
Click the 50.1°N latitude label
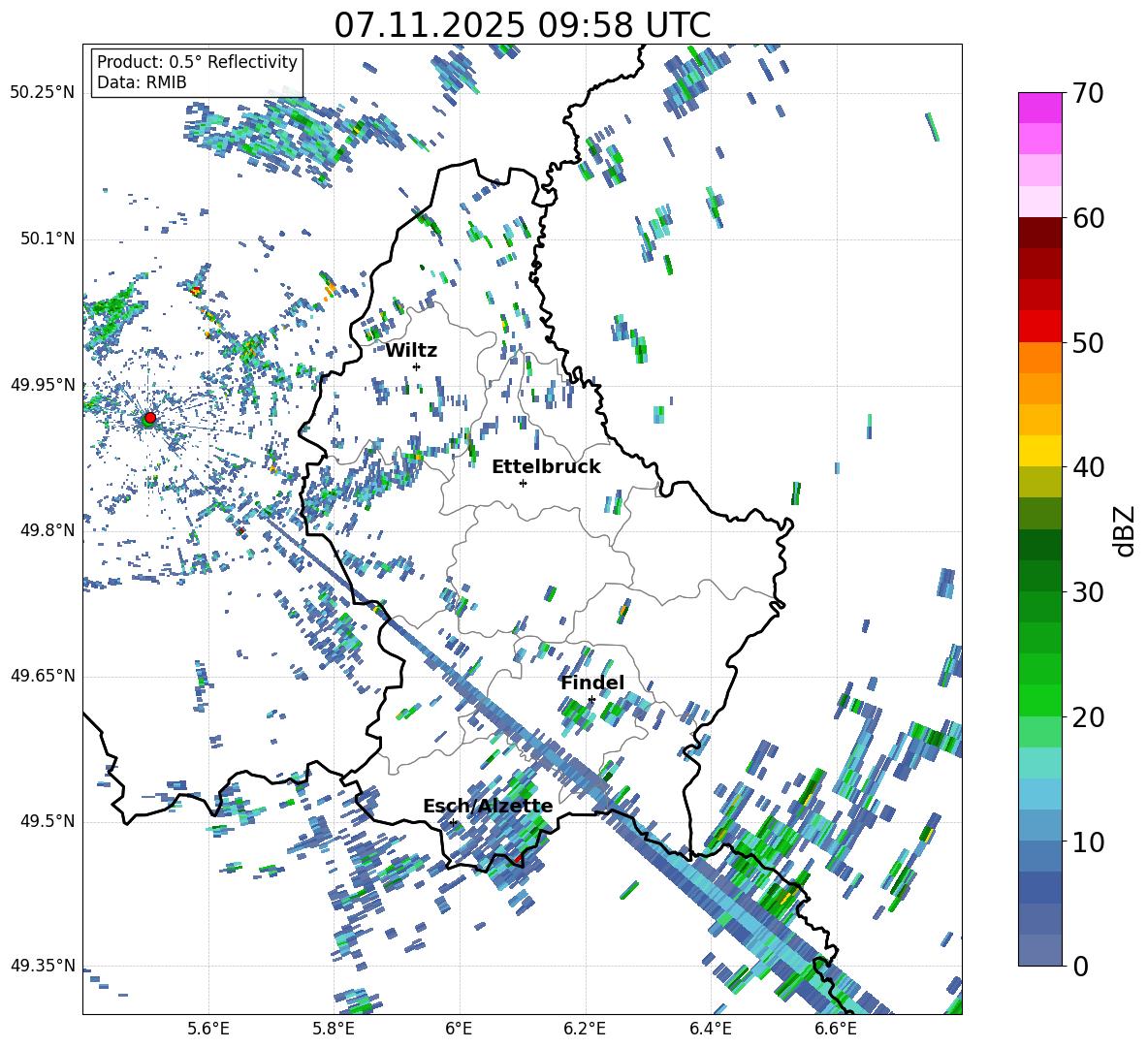47,238
